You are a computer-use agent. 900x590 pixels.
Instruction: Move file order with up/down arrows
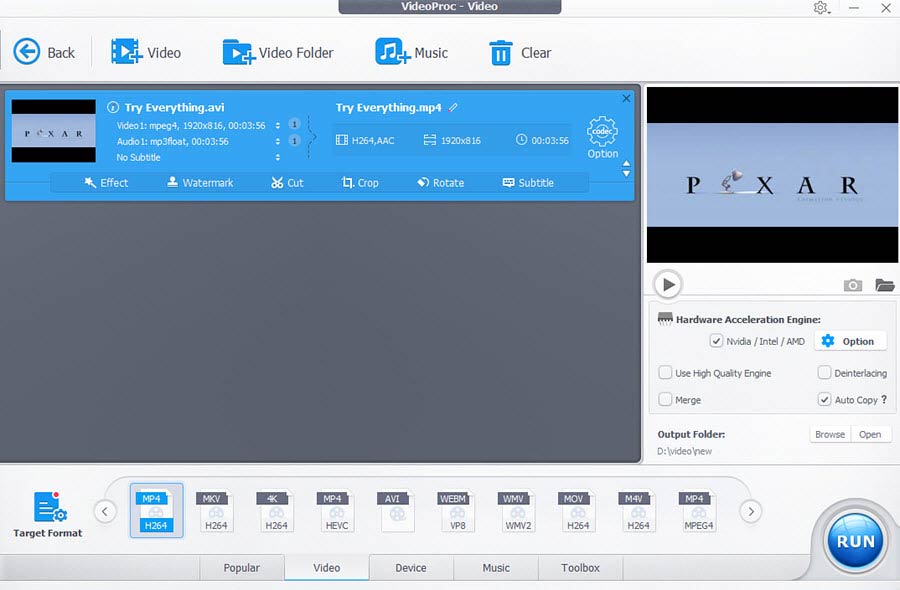626,169
